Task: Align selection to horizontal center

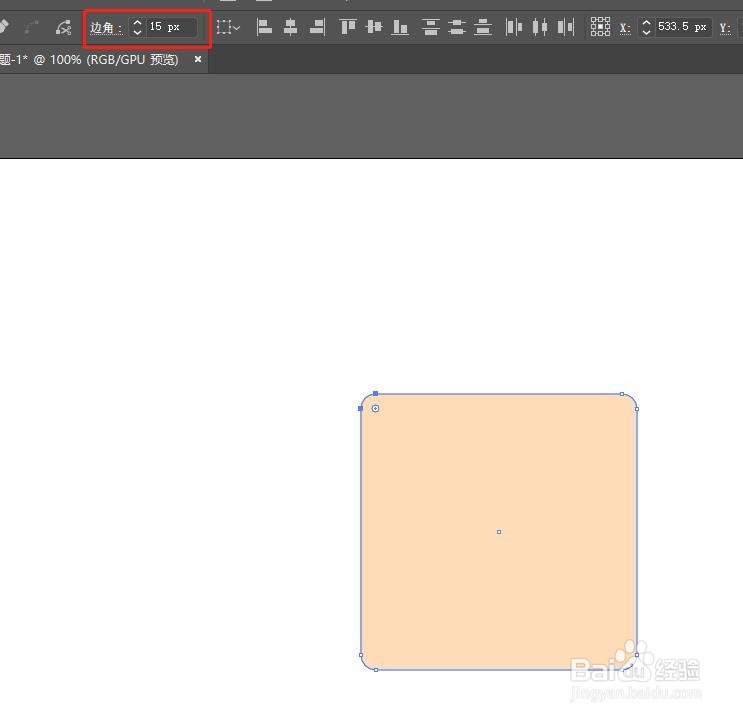Action: 290,27
